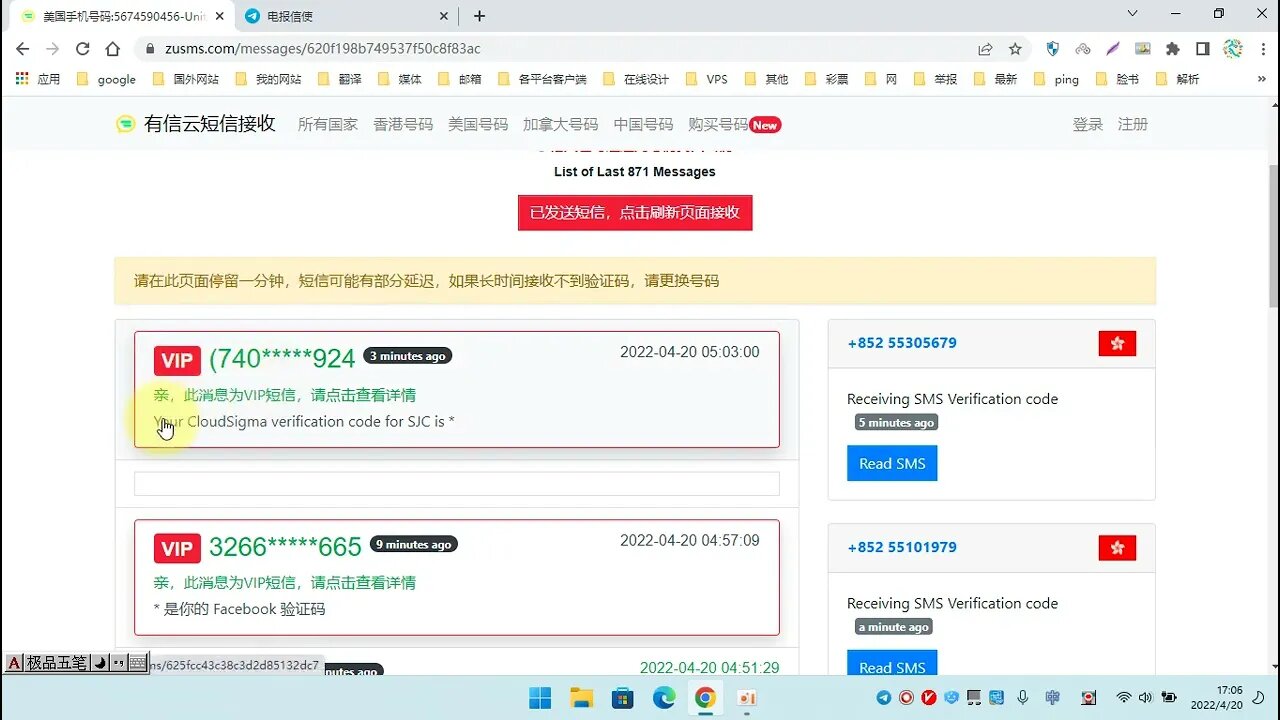The height and width of the screenshot is (720, 1280).
Task: Click Read SMS under +852 55305679
Action: [x=892, y=463]
